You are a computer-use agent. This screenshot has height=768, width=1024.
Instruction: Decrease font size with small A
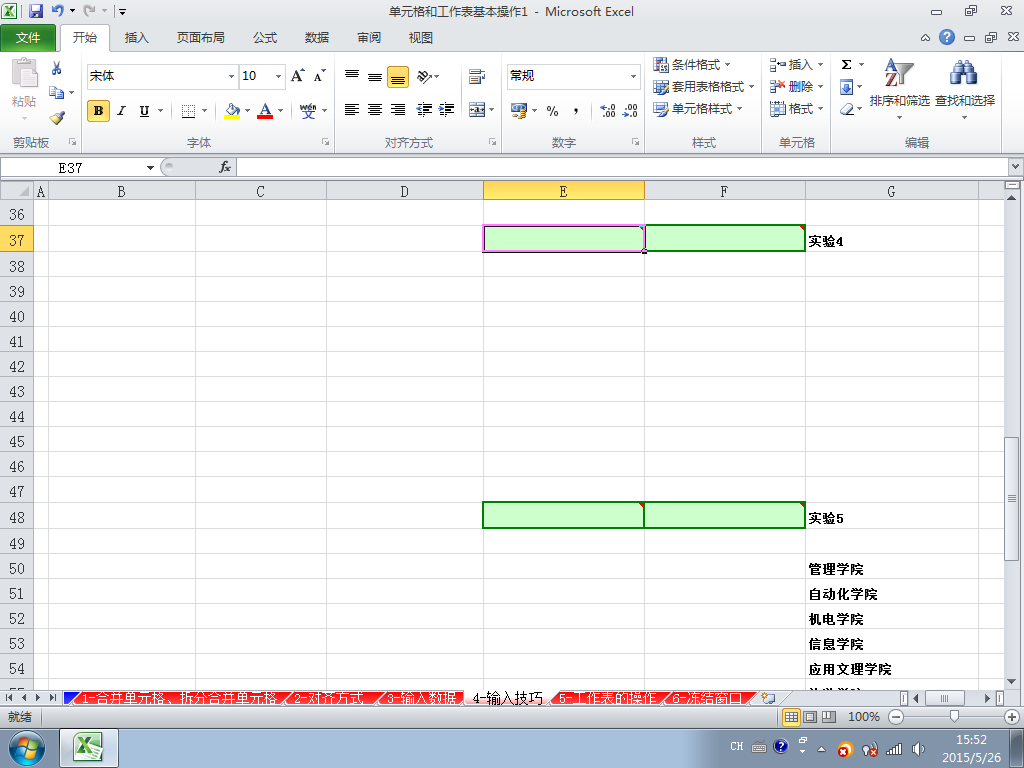point(319,76)
